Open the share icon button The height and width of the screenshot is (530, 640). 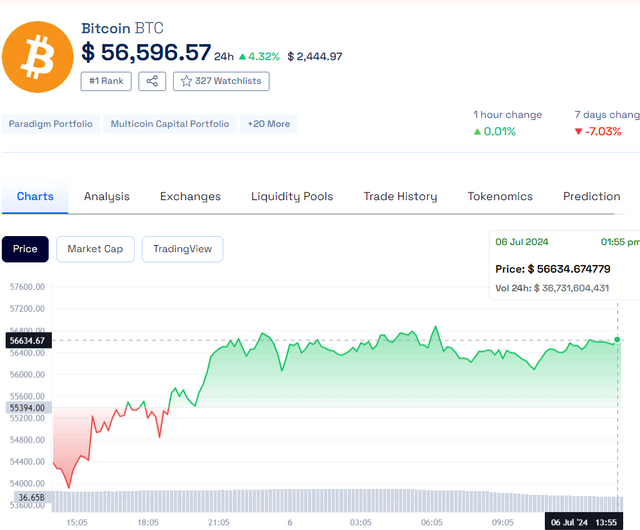152,81
